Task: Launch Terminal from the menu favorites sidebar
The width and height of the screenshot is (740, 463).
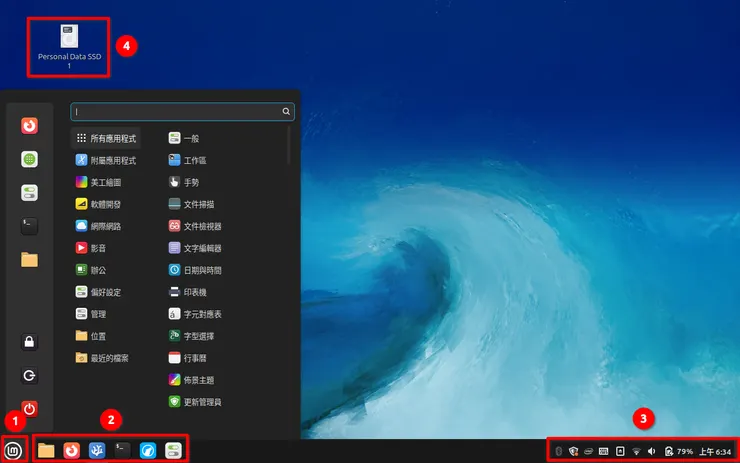Action: tap(29, 226)
